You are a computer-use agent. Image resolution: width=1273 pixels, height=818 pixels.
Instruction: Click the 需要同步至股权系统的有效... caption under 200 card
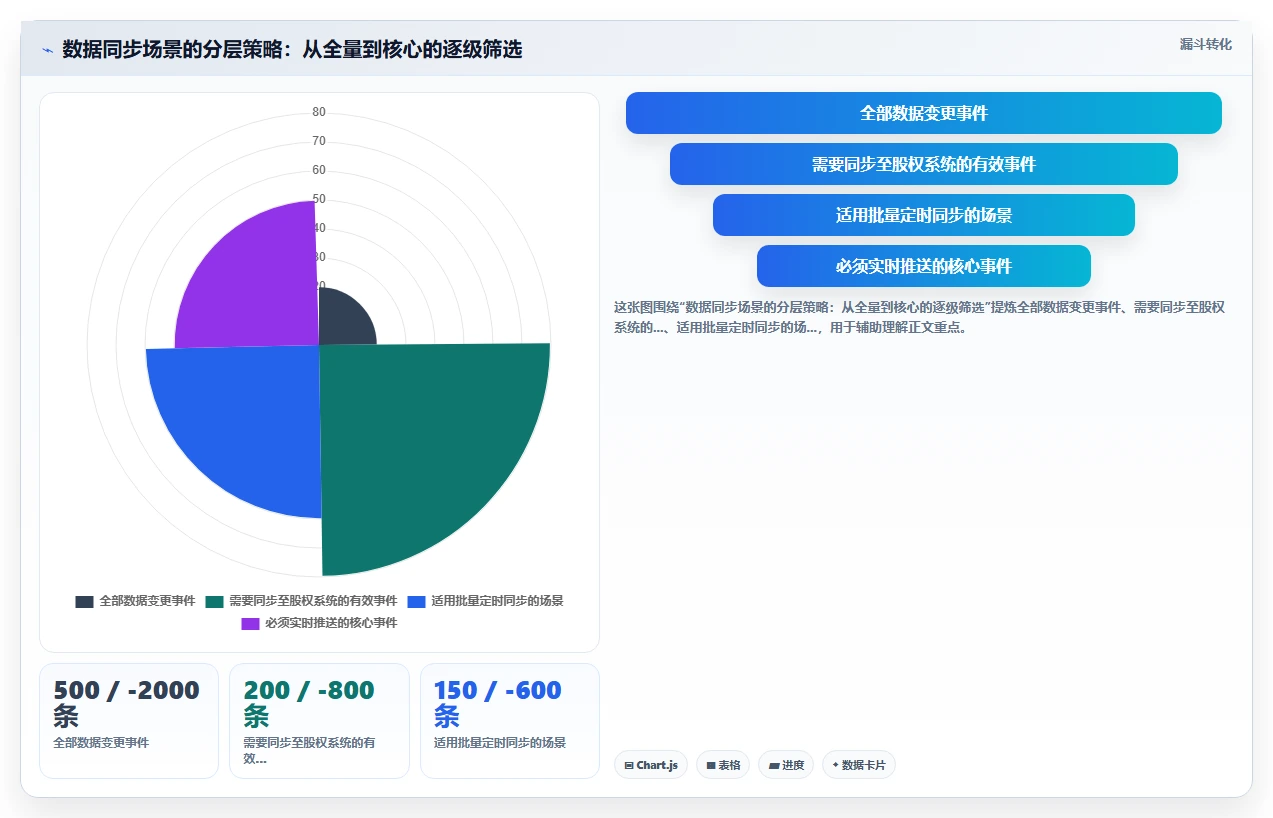click(309, 751)
